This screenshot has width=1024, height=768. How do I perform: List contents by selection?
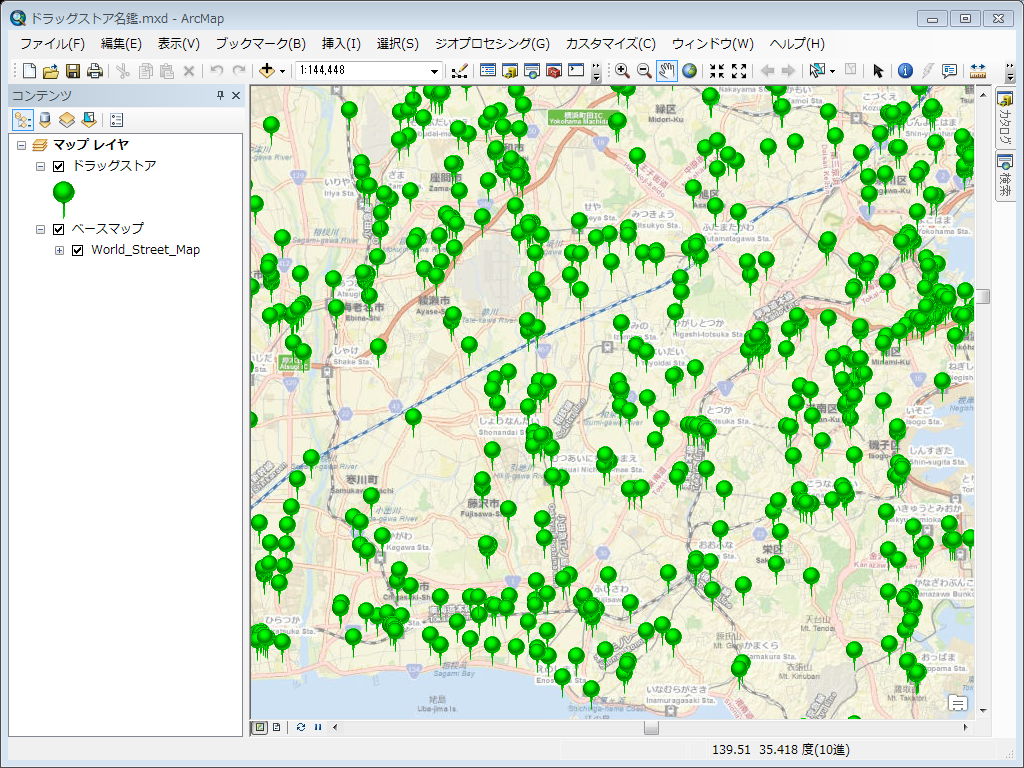pyautogui.click(x=89, y=120)
